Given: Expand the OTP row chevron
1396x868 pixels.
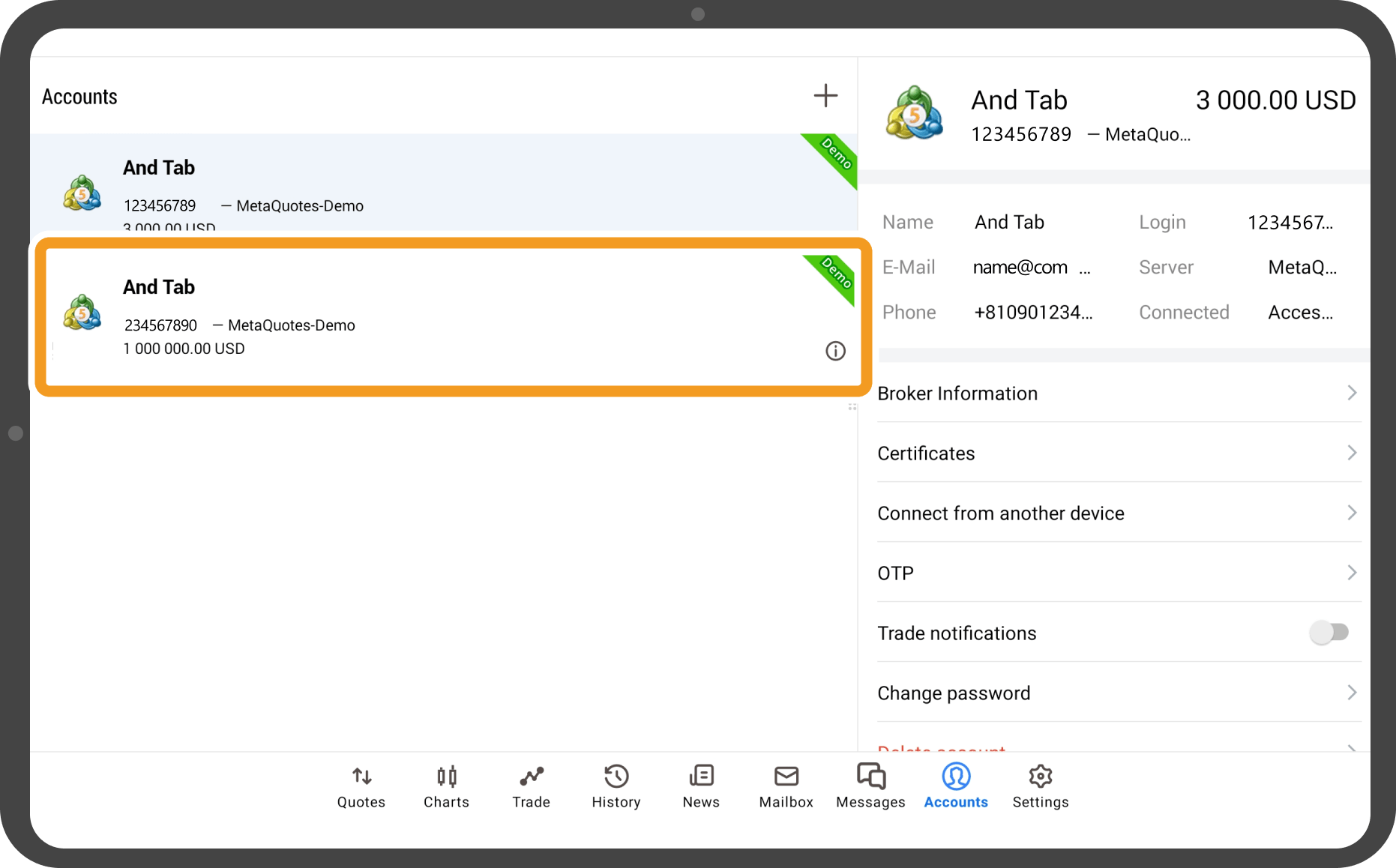Looking at the screenshot, I should (1351, 573).
